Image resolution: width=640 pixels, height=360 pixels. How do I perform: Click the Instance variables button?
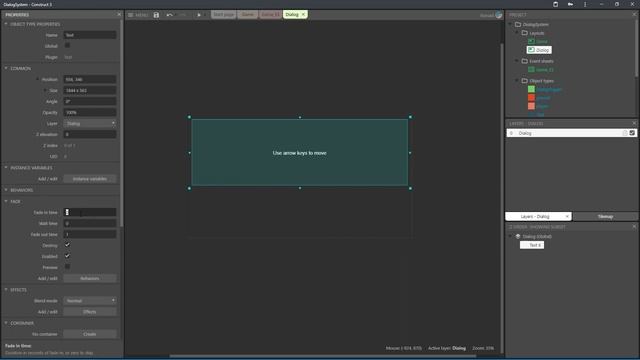[90, 179]
